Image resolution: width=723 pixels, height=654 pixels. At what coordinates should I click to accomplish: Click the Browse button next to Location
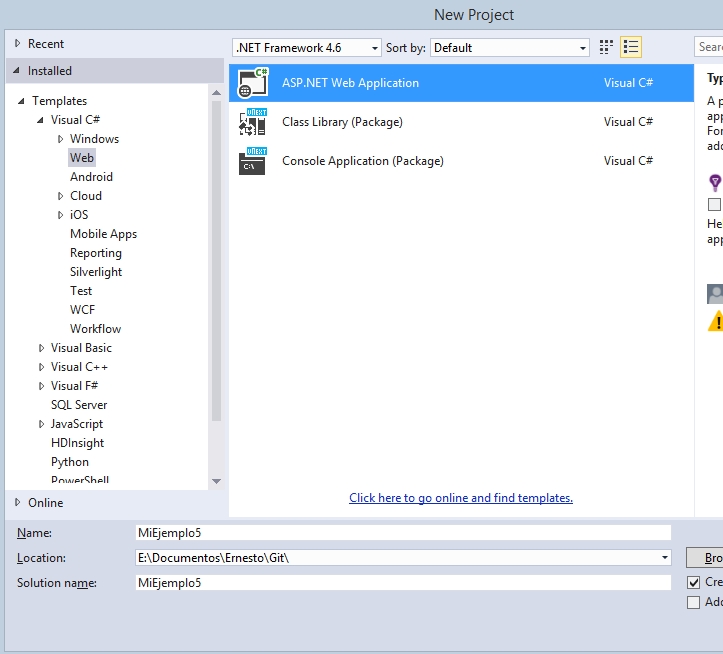click(x=705, y=558)
